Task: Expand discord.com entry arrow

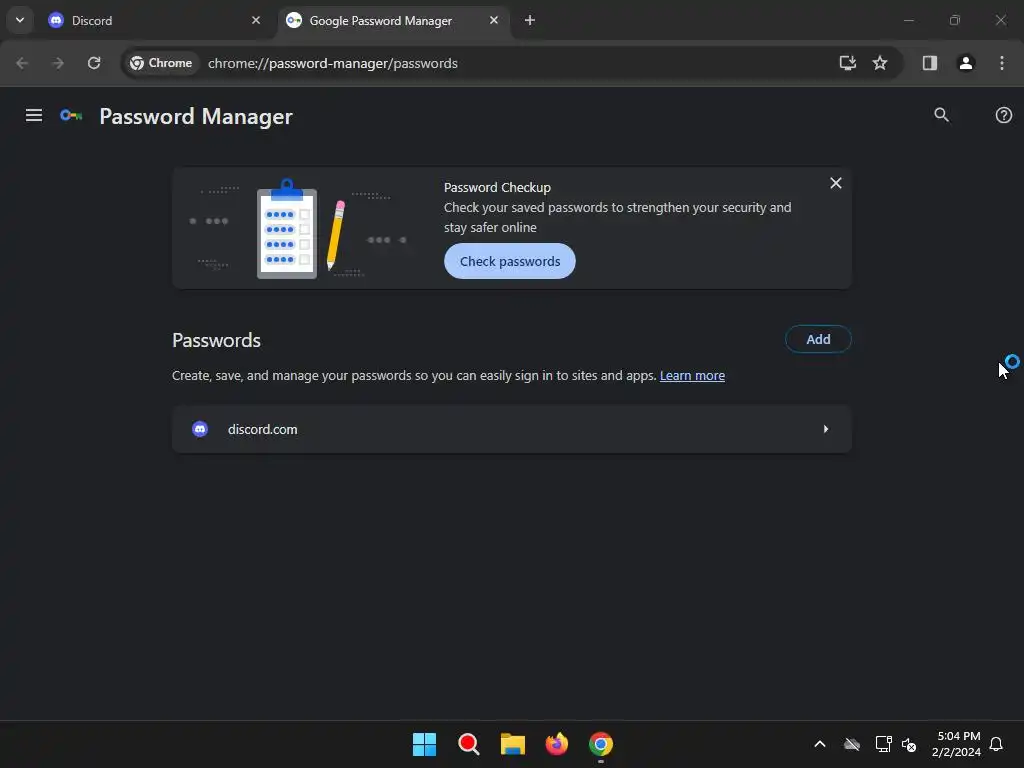Action: point(825,429)
